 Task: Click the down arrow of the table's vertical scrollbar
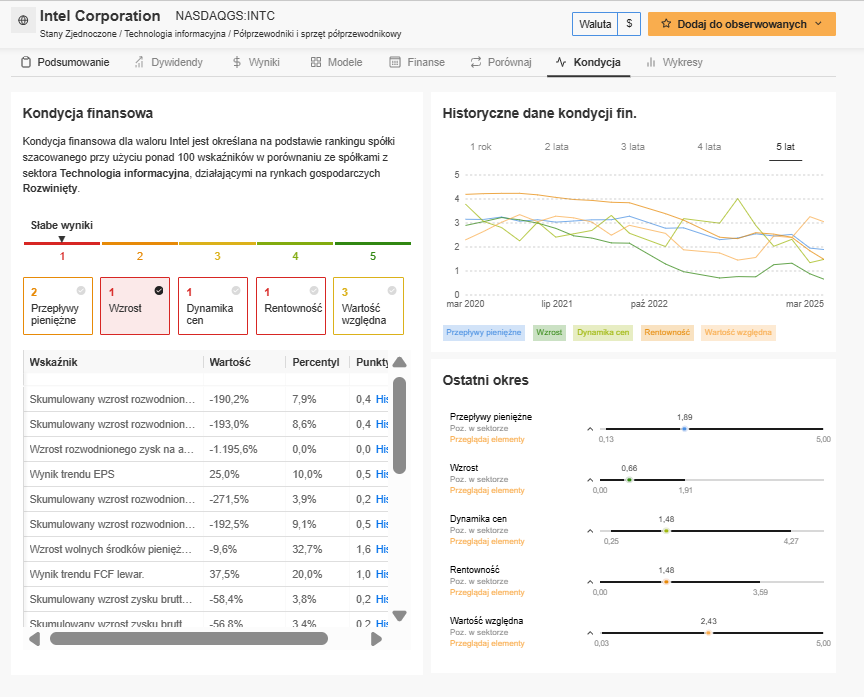(x=400, y=615)
